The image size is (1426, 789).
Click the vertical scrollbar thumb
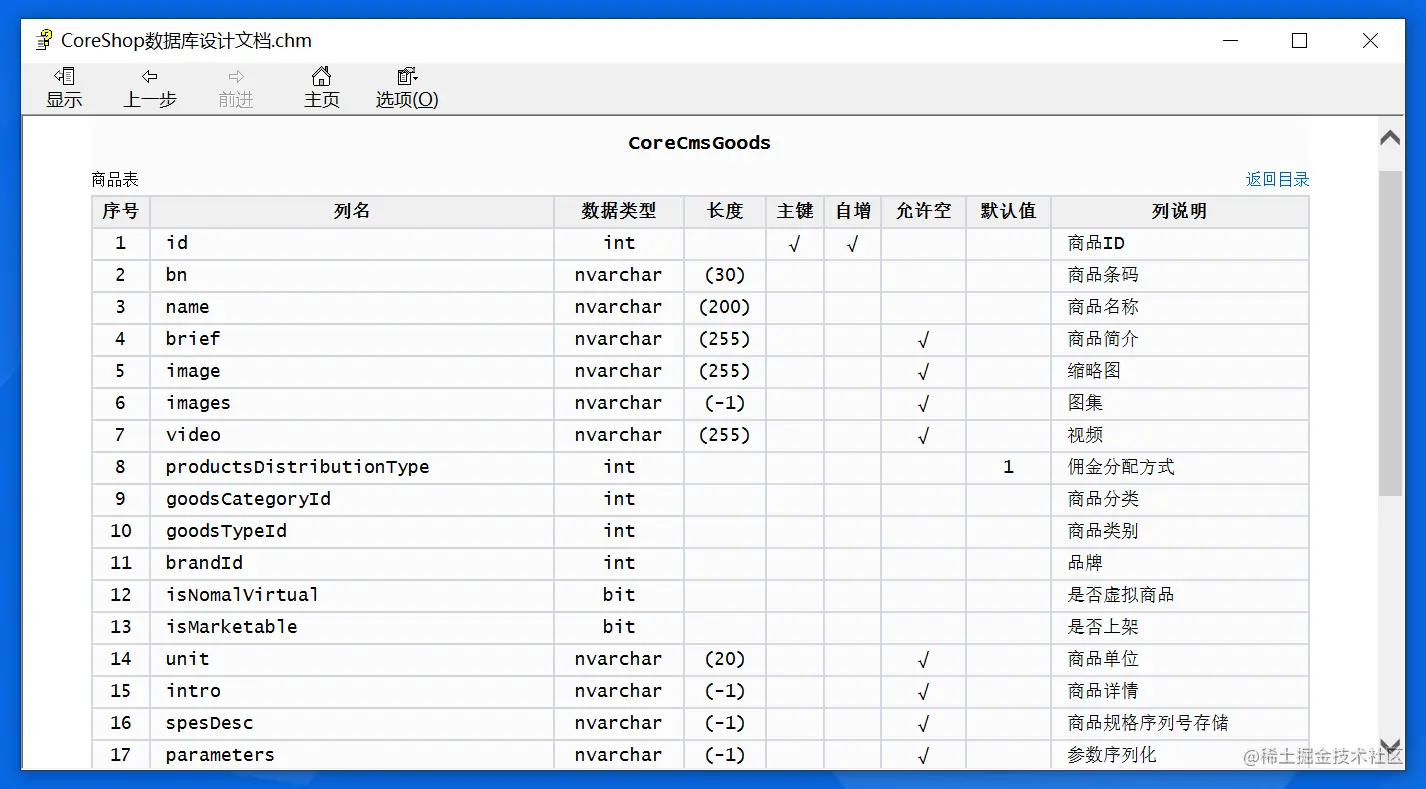(x=1390, y=333)
